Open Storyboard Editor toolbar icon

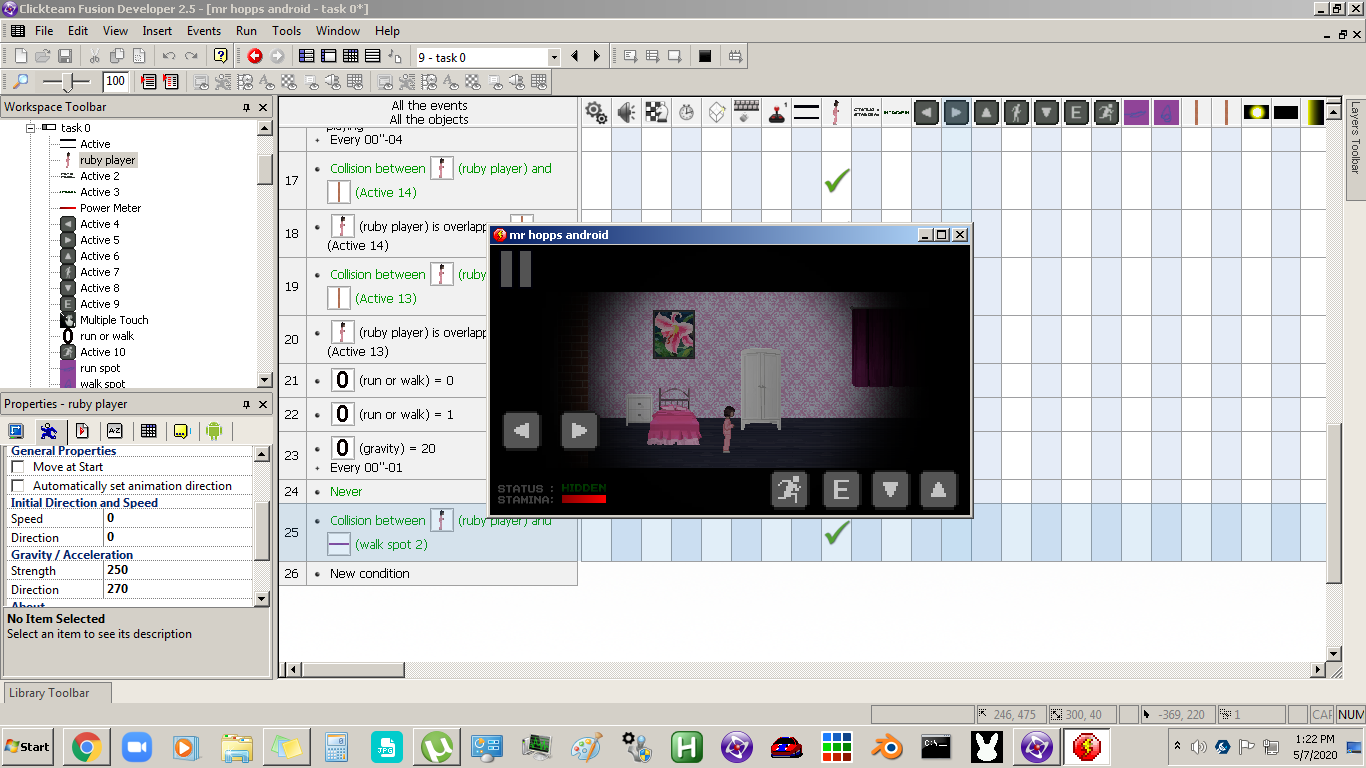click(307, 57)
